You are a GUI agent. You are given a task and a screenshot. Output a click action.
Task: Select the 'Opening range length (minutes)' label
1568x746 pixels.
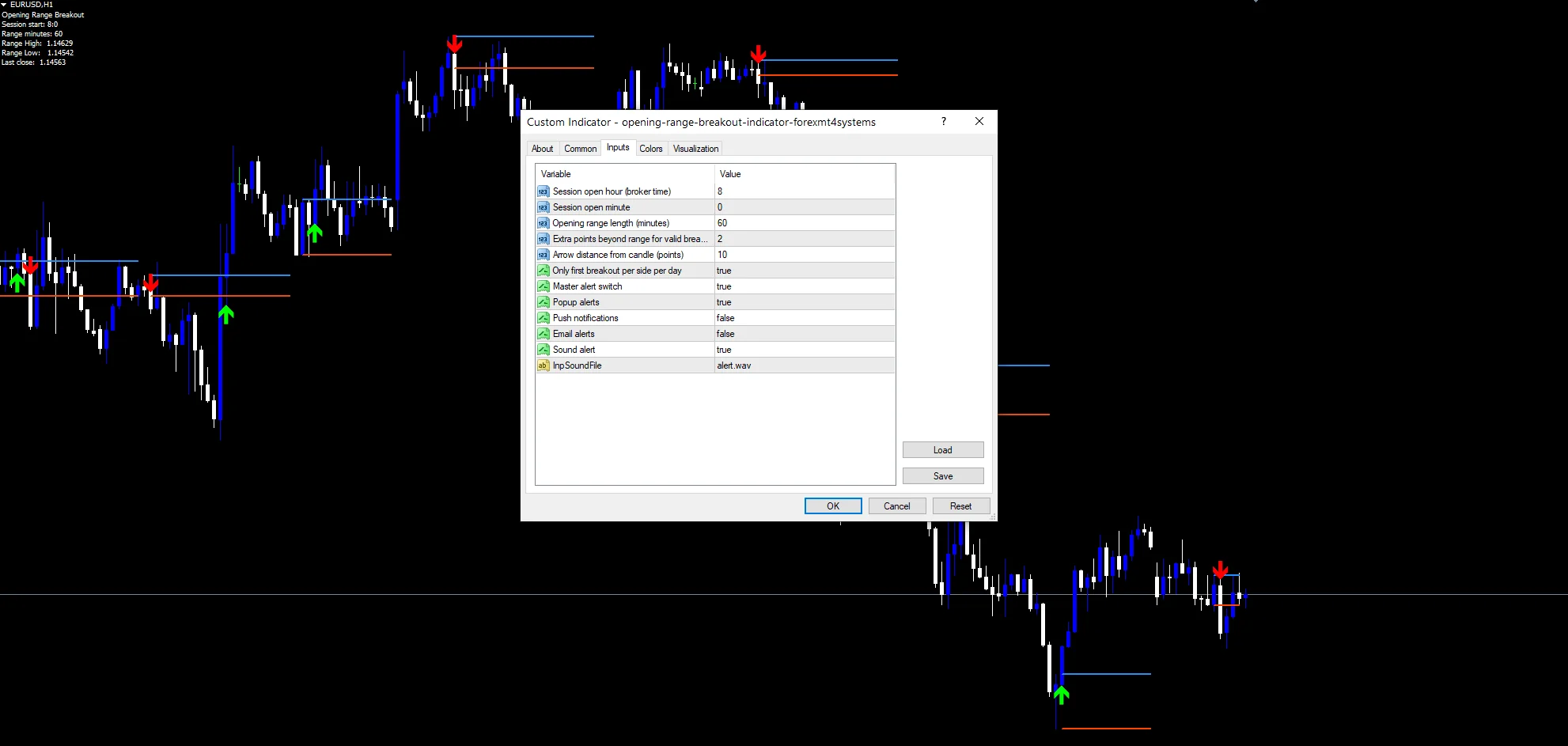(611, 223)
